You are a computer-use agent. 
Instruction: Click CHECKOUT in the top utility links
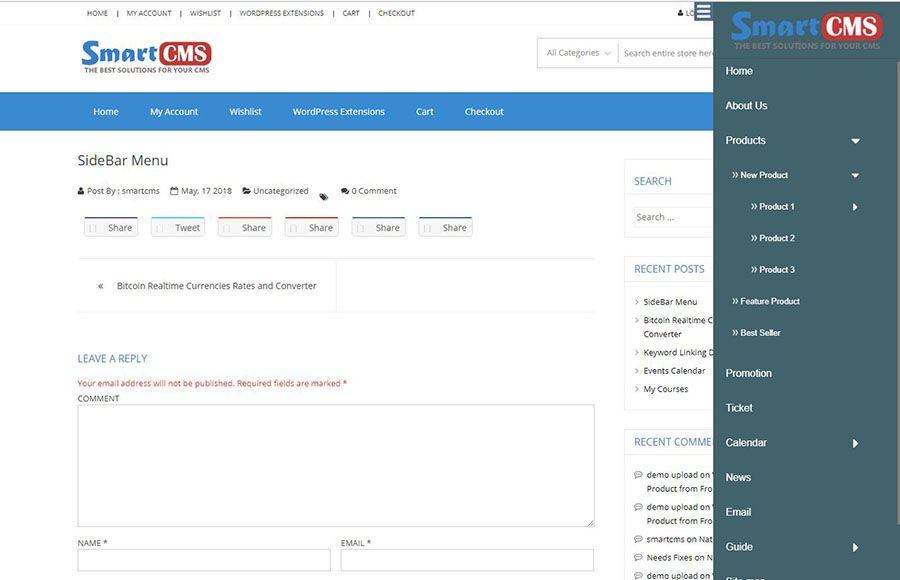[x=396, y=13]
